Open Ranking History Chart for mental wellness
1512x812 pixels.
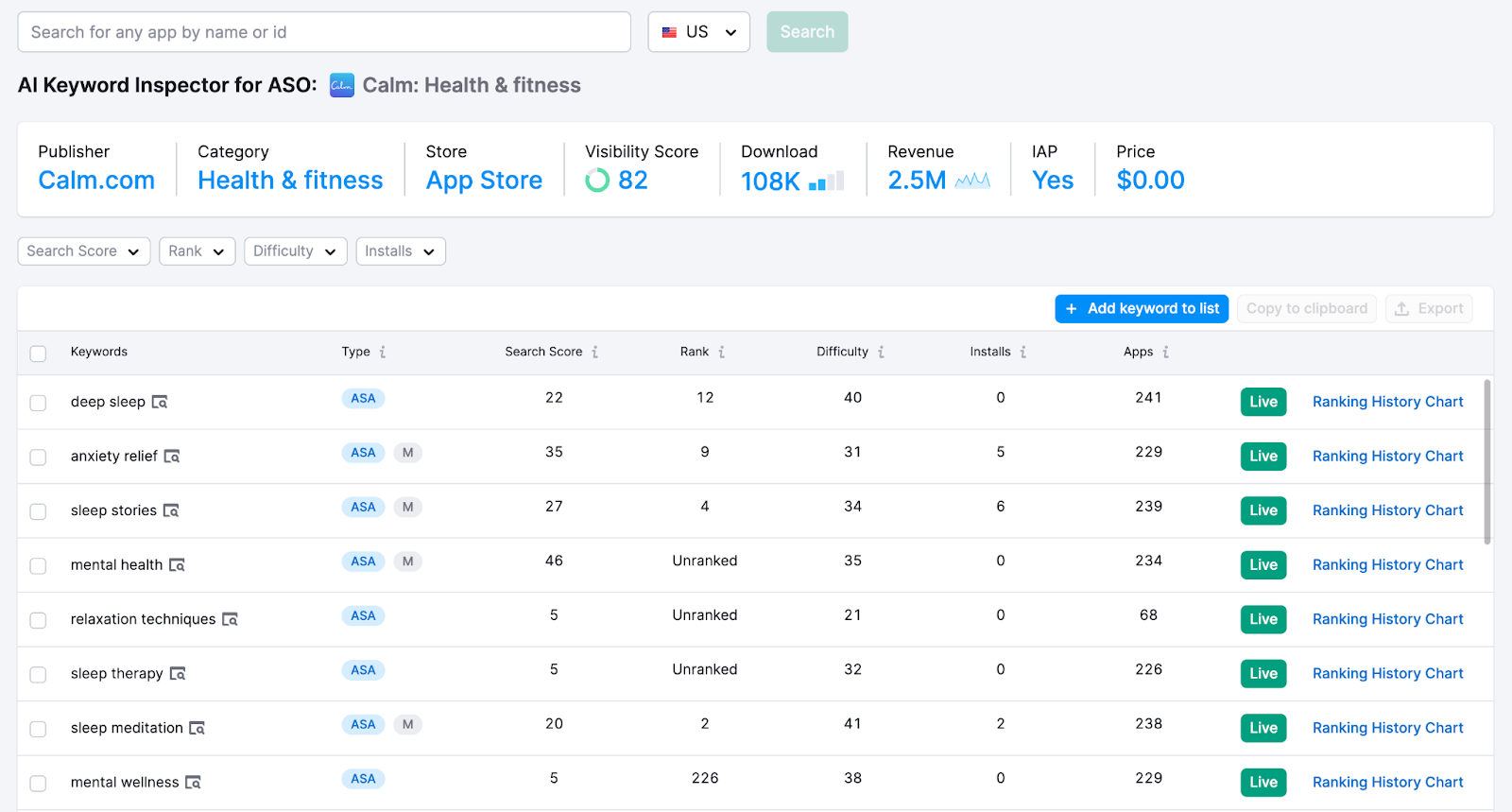coord(1387,783)
